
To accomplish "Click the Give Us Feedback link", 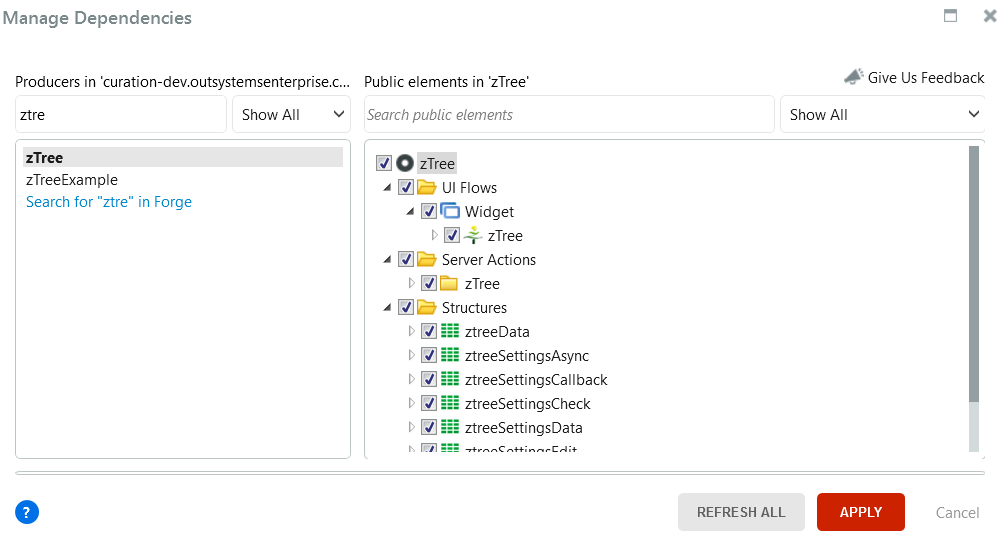I will click(925, 78).
